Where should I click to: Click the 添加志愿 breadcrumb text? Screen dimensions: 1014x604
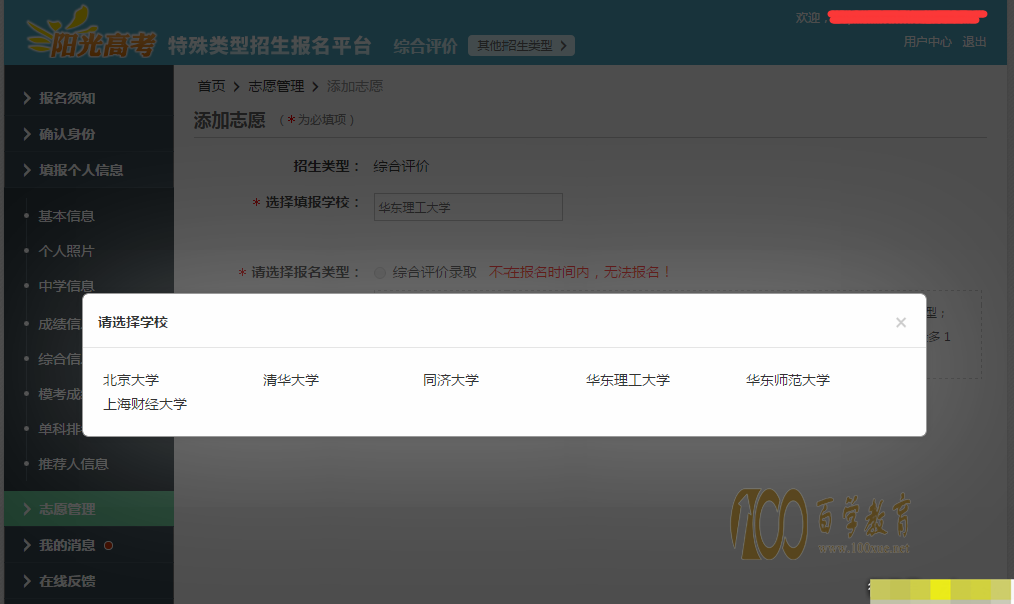tap(355, 86)
